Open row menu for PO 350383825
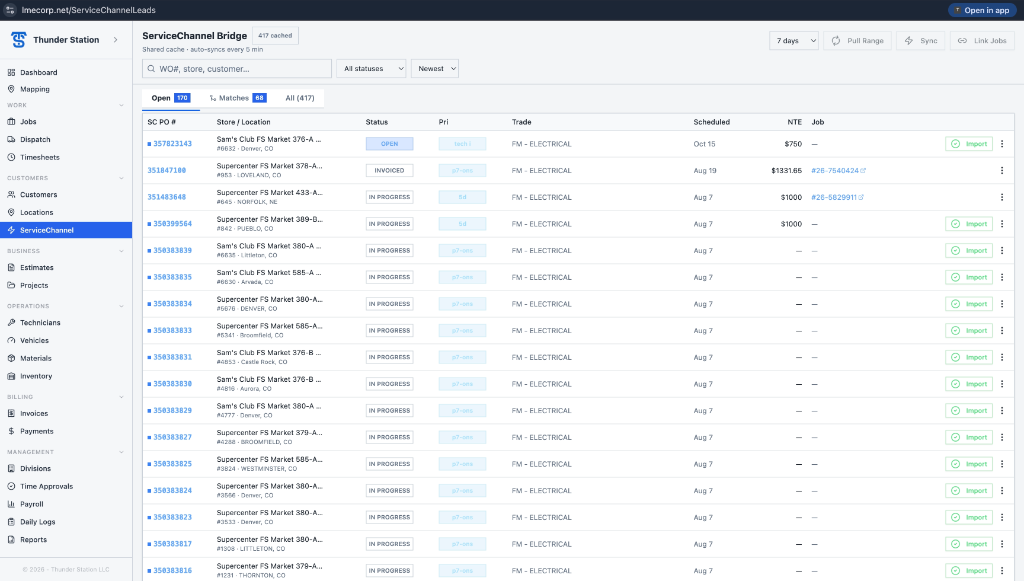This screenshot has height=581, width=1024. pyautogui.click(x=1002, y=464)
